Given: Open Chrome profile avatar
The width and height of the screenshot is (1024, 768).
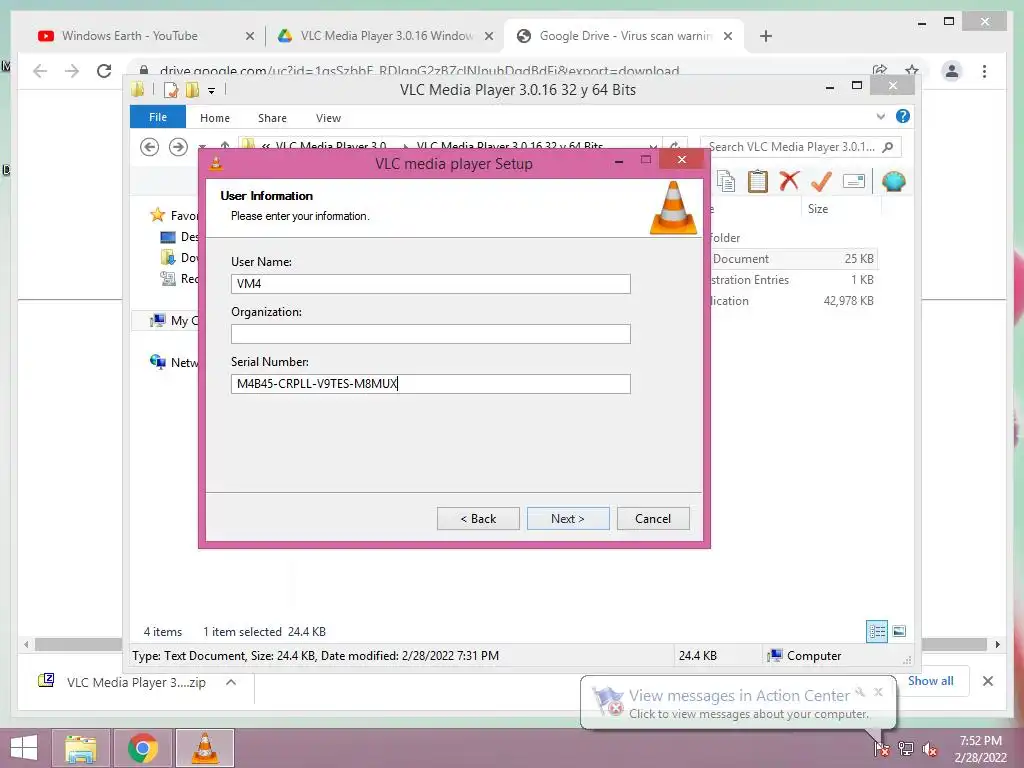Looking at the screenshot, I should (952, 71).
